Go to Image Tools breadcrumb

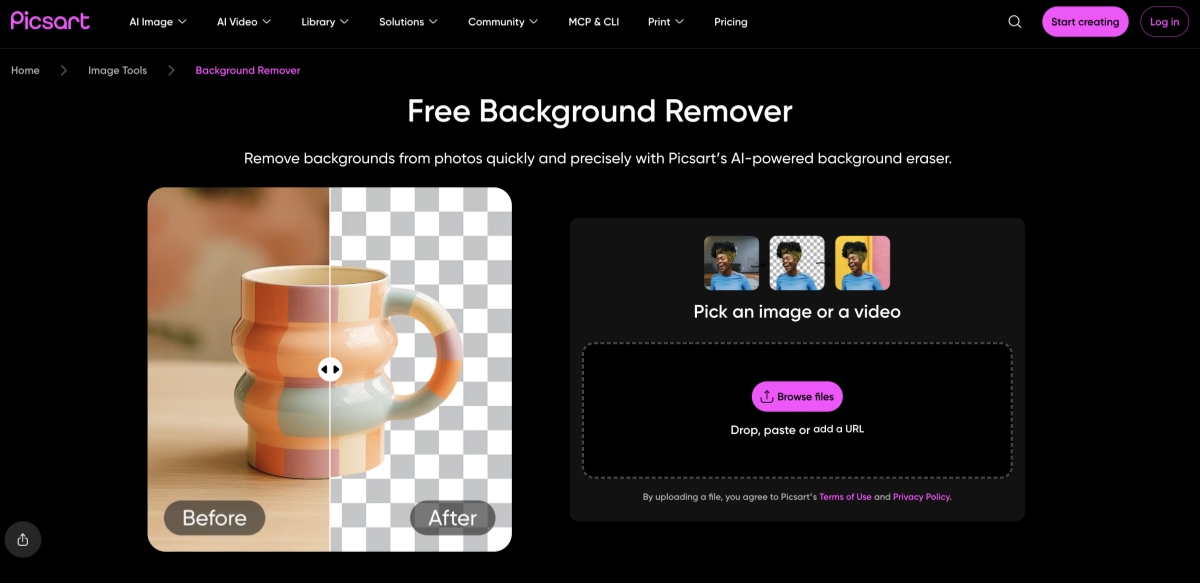(117, 71)
